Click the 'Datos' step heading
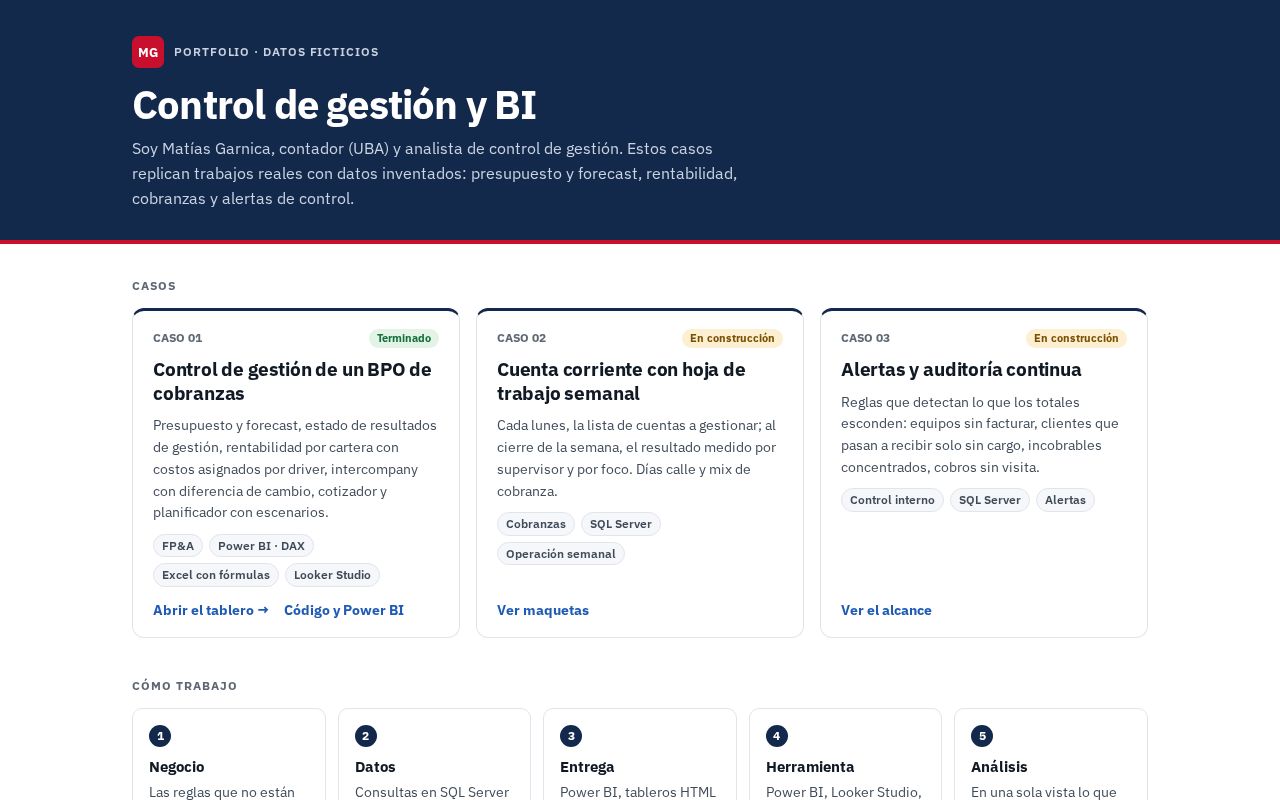The width and height of the screenshot is (1280, 800). pyautogui.click(x=375, y=767)
